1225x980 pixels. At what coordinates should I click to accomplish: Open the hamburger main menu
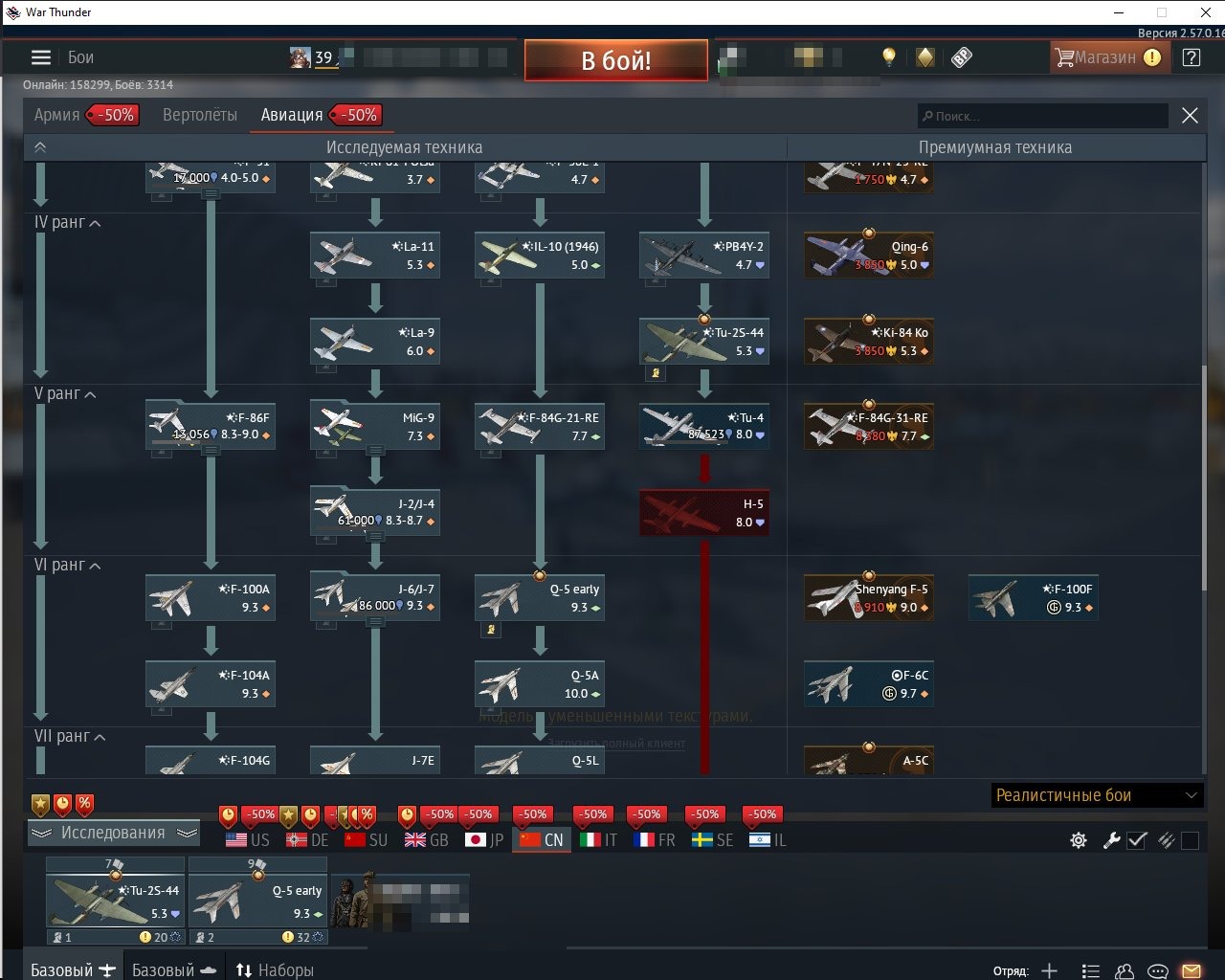[40, 57]
